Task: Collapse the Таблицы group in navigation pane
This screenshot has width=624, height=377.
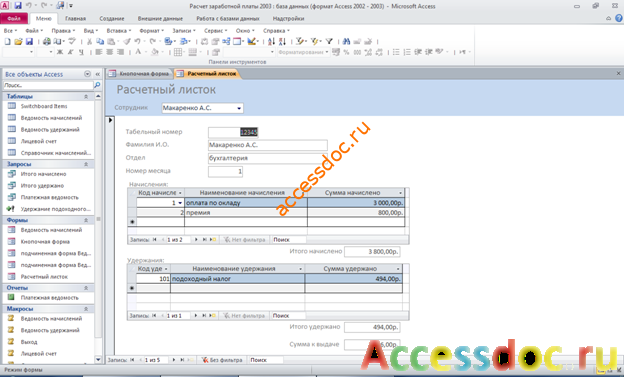Action: click(86, 96)
